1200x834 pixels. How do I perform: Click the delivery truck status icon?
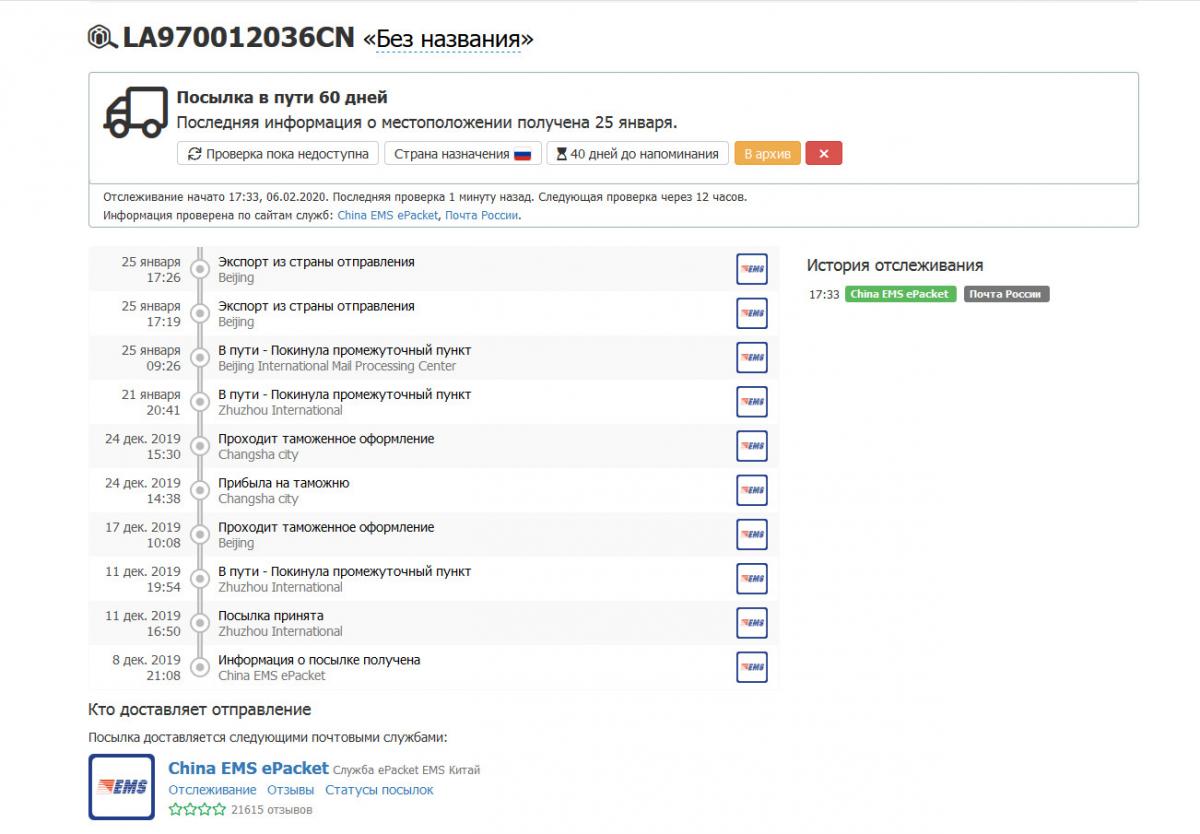(135, 113)
